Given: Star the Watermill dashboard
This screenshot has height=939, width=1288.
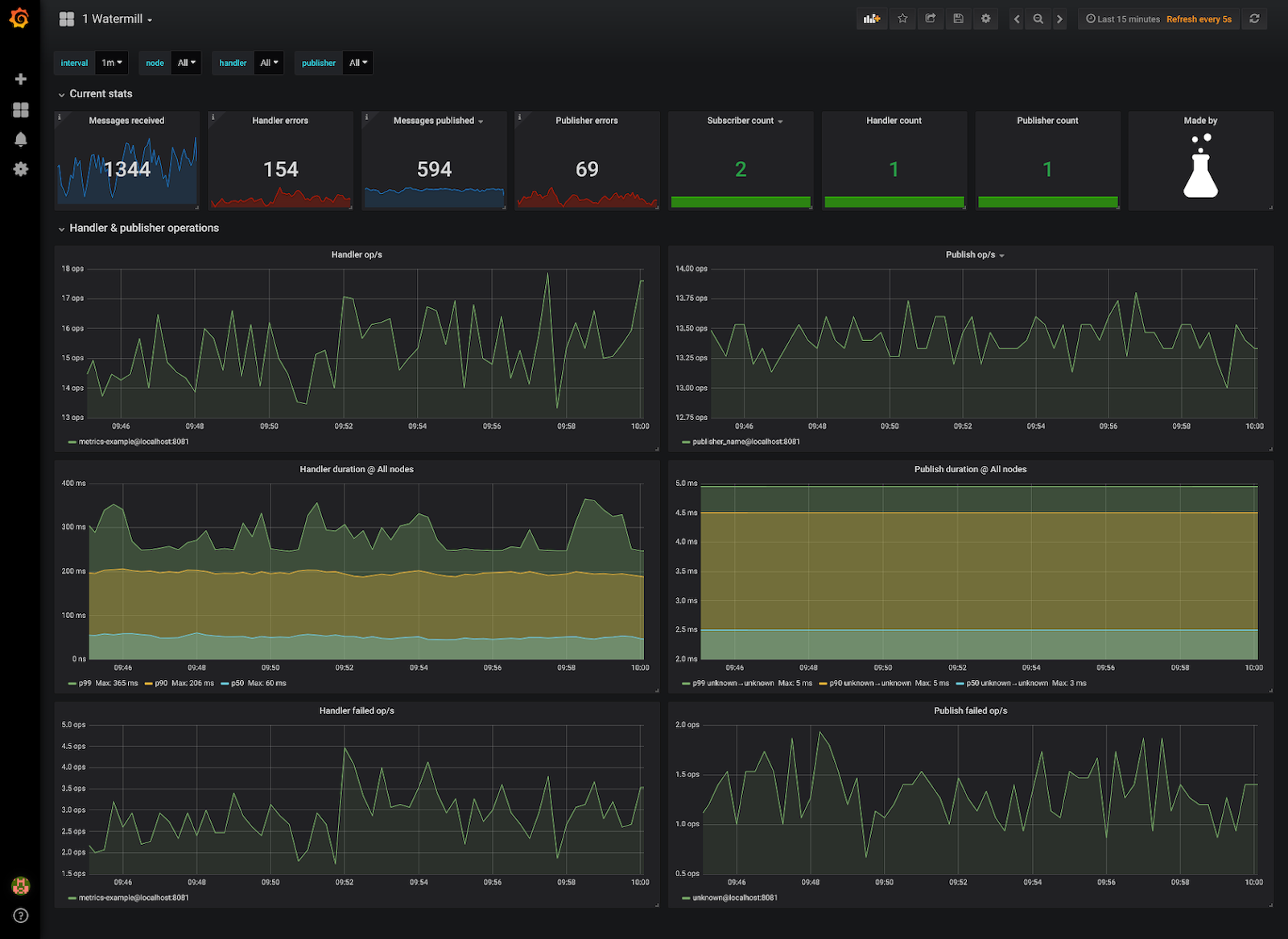Looking at the screenshot, I should (902, 18).
